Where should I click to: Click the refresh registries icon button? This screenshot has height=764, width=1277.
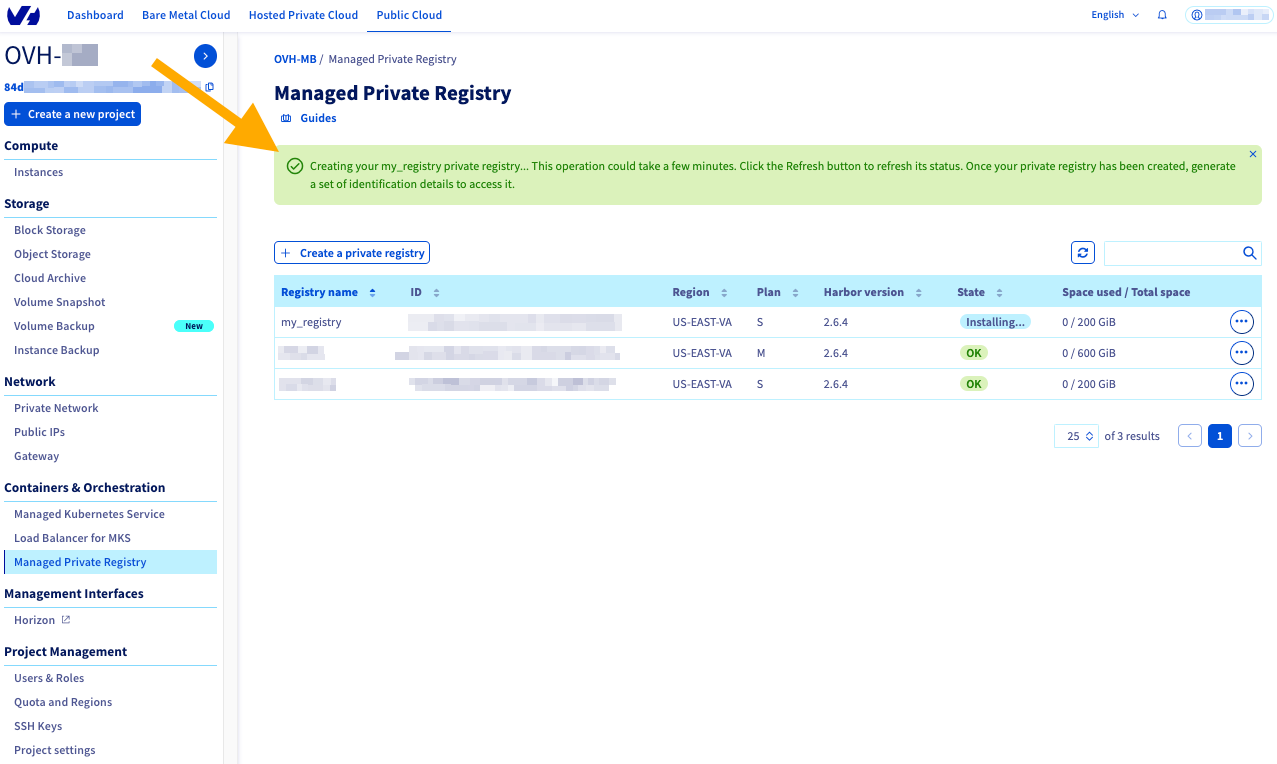coord(1083,253)
